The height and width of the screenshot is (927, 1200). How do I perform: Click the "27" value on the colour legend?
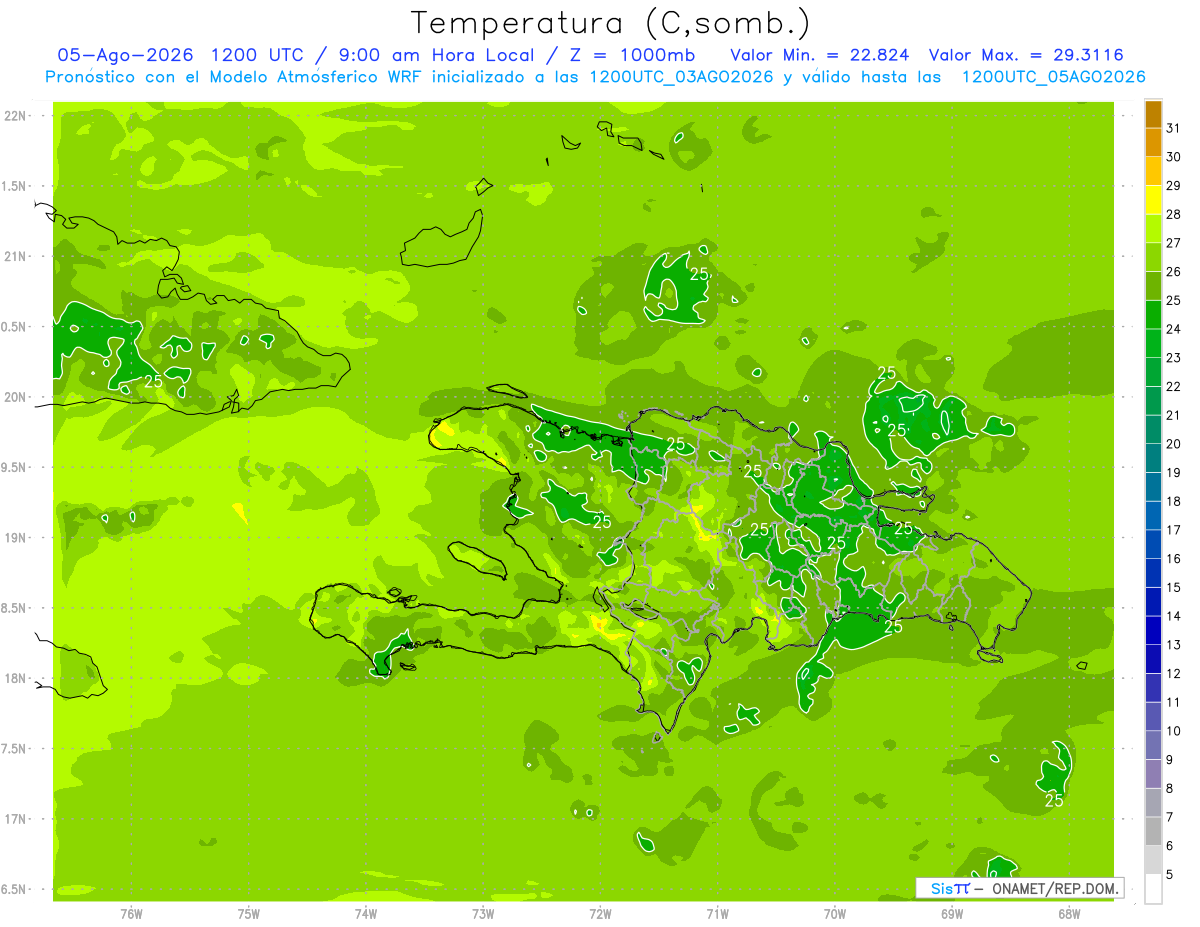1173,243
